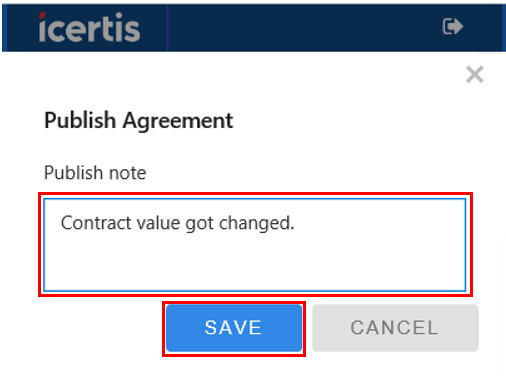Focus the Publish note text area

[255, 245]
